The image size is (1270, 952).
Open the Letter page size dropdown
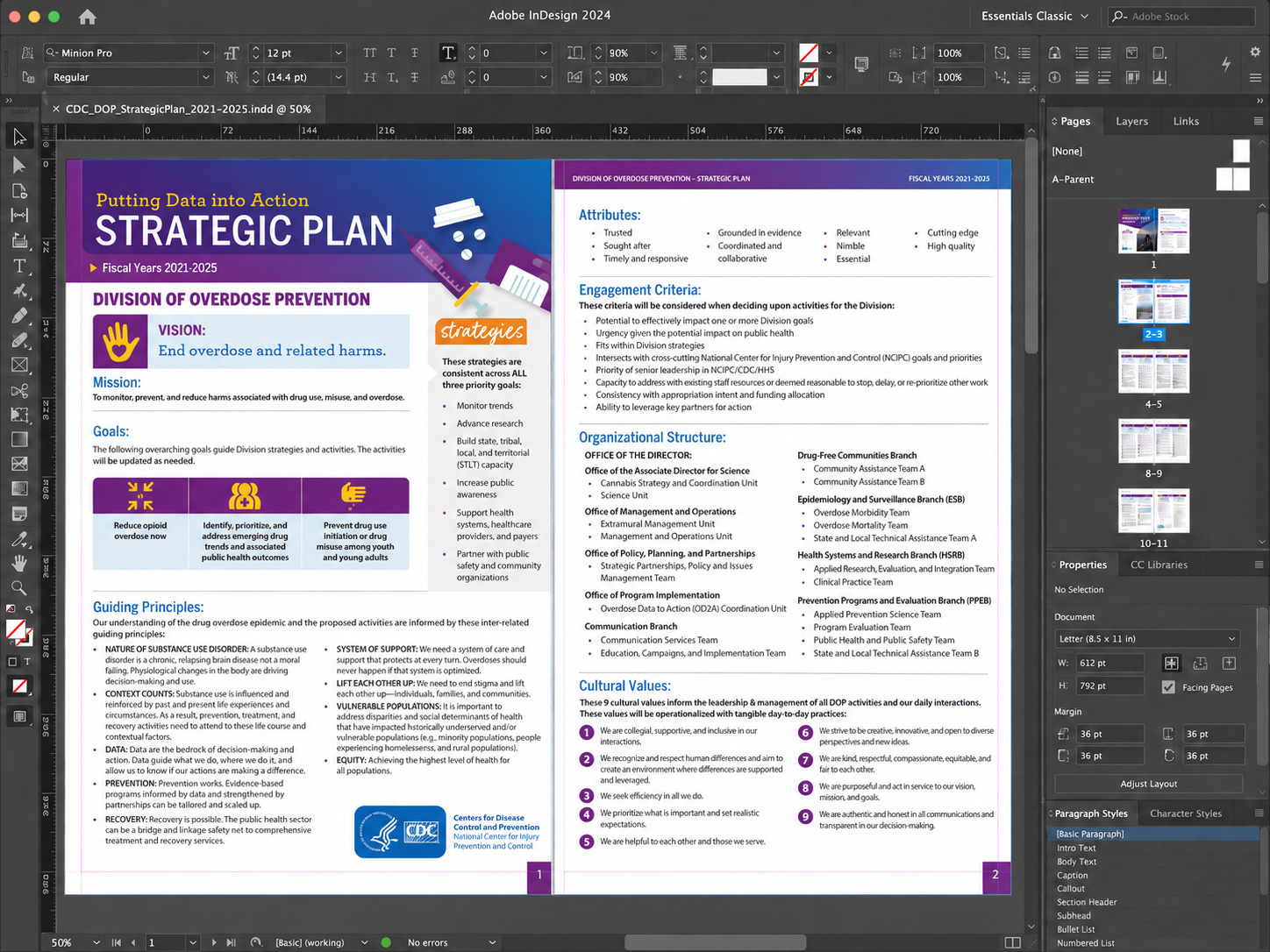[x=1148, y=638]
